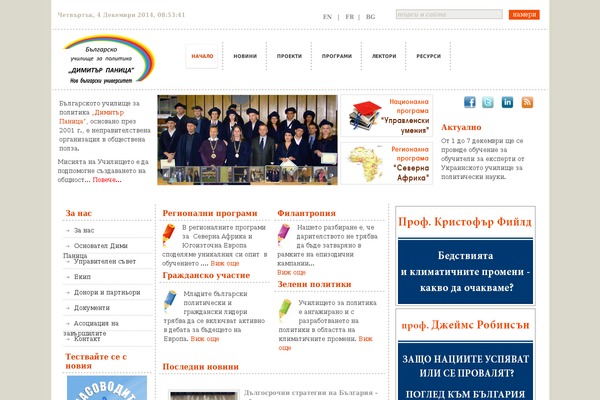Click the Africa map image

(x=365, y=163)
